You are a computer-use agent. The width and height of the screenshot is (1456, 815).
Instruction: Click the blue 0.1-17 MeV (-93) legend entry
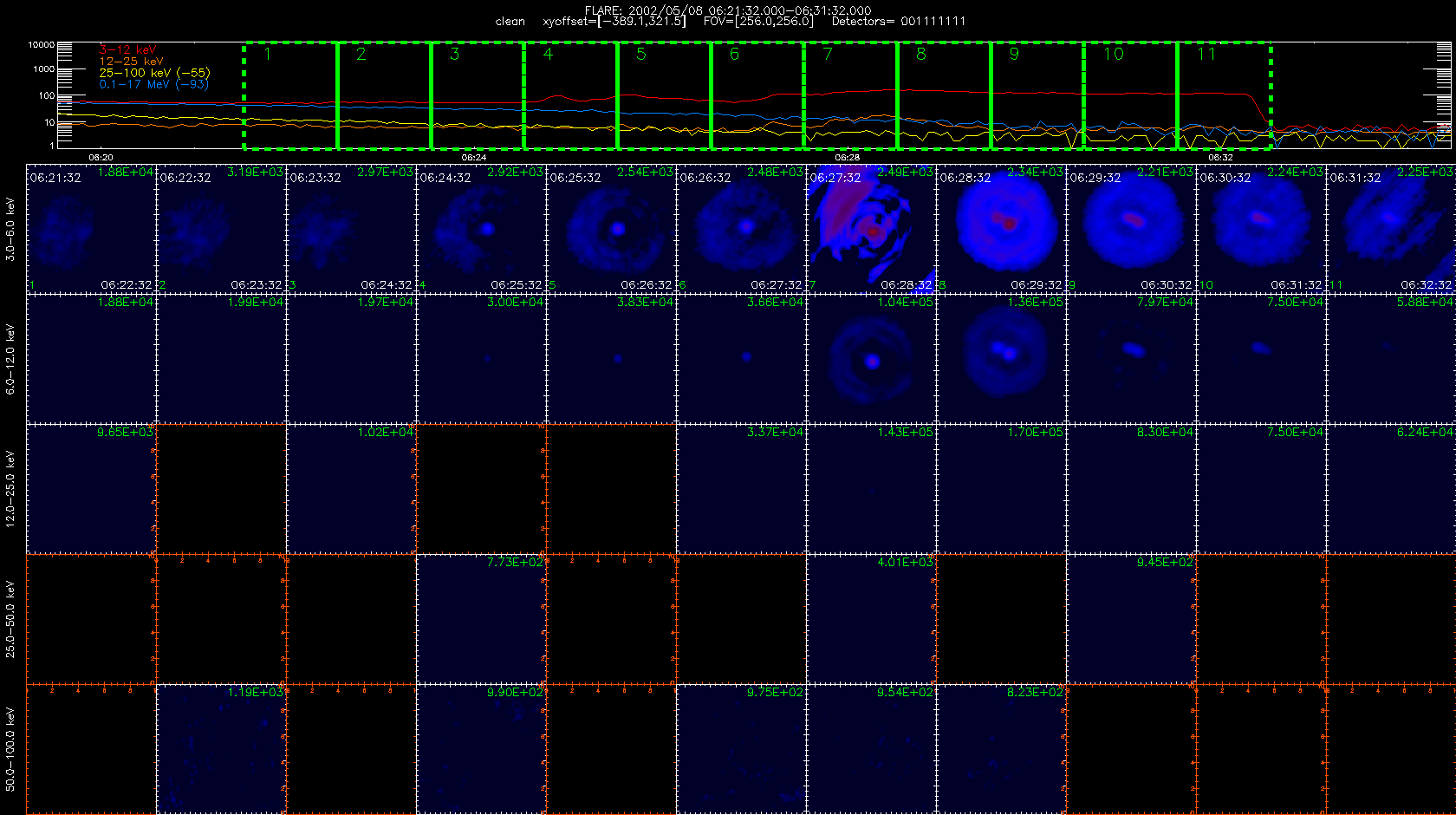pos(153,84)
